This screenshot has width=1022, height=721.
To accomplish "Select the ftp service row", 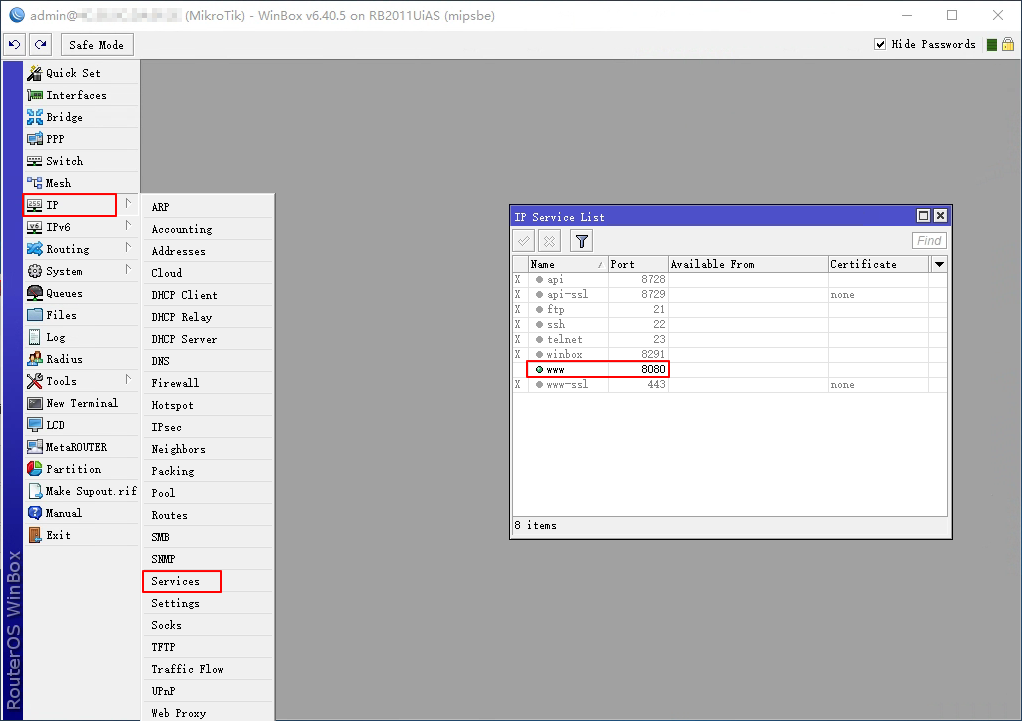I will point(729,310).
